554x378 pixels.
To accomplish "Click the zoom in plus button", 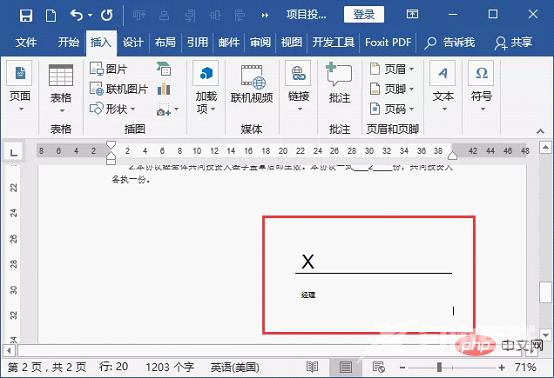I will click(x=501, y=368).
